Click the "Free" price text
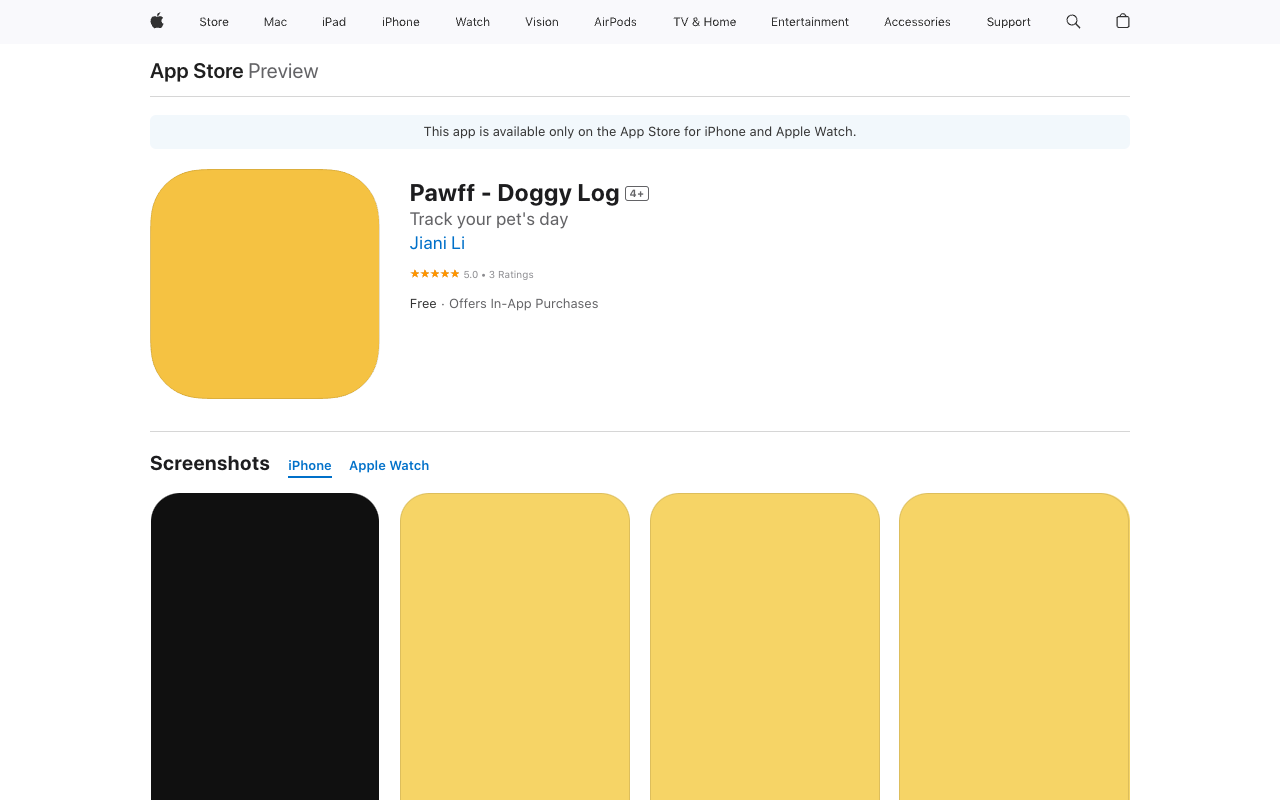1280x800 pixels. point(423,304)
